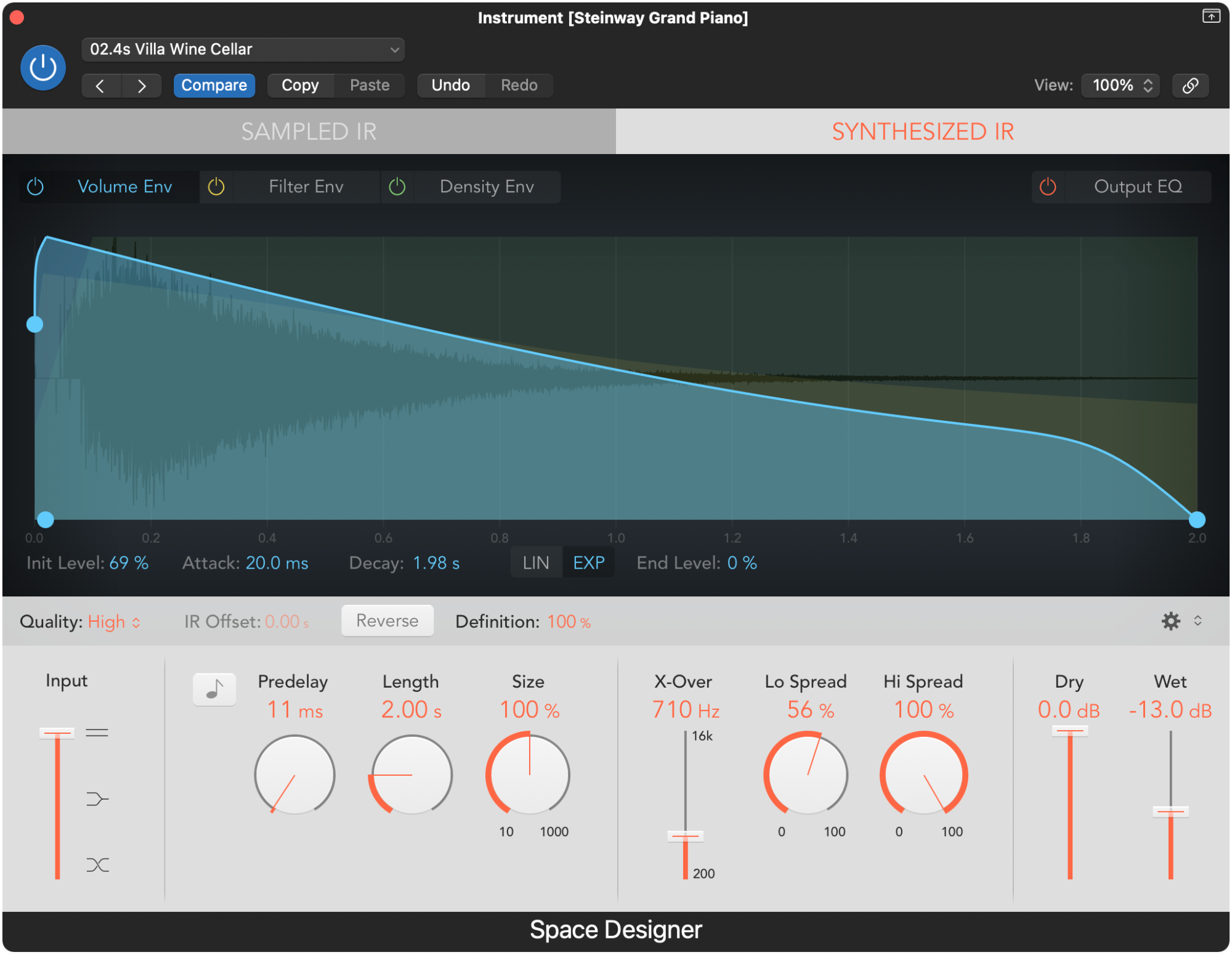Click the Undo button
Viewport: 1232px width, 955px height.
pos(451,85)
